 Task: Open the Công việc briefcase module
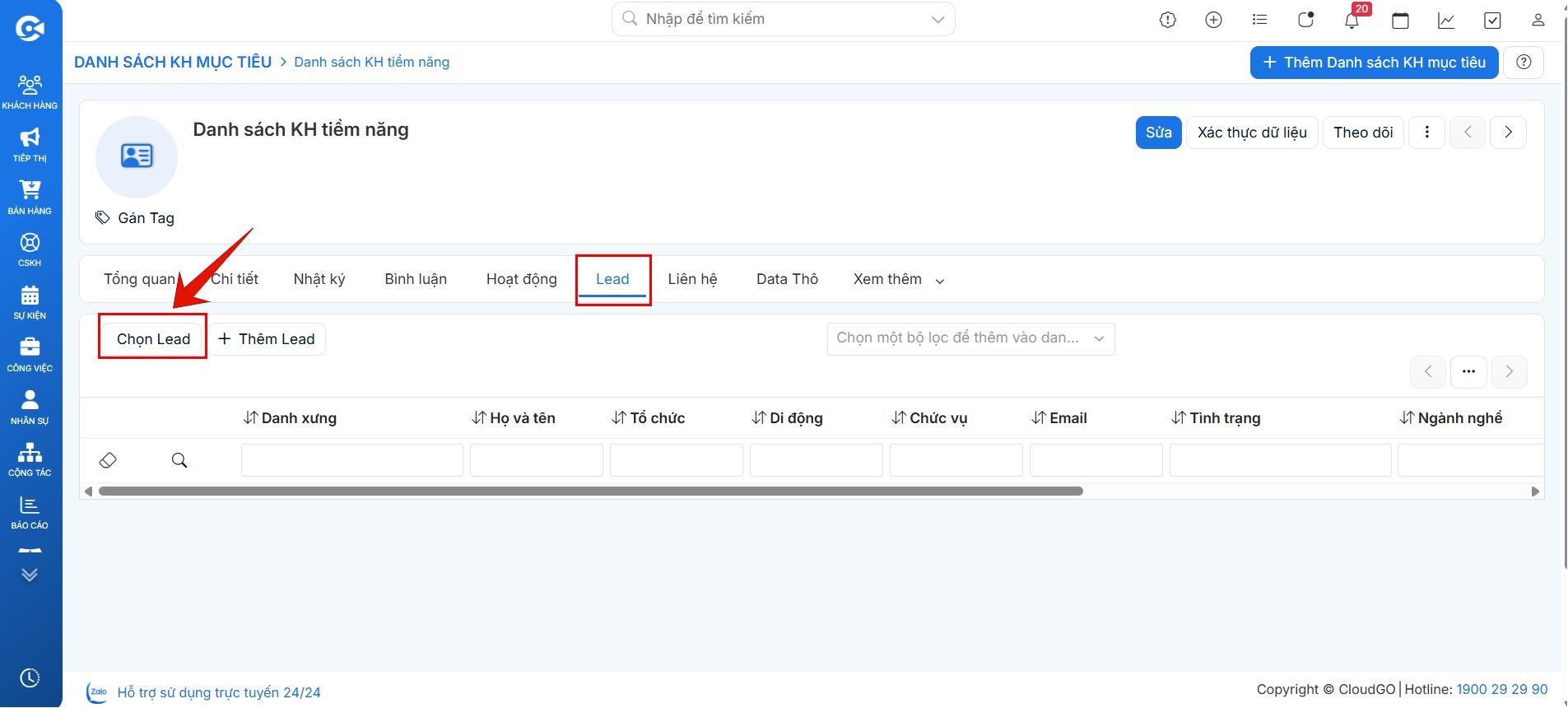click(x=30, y=355)
